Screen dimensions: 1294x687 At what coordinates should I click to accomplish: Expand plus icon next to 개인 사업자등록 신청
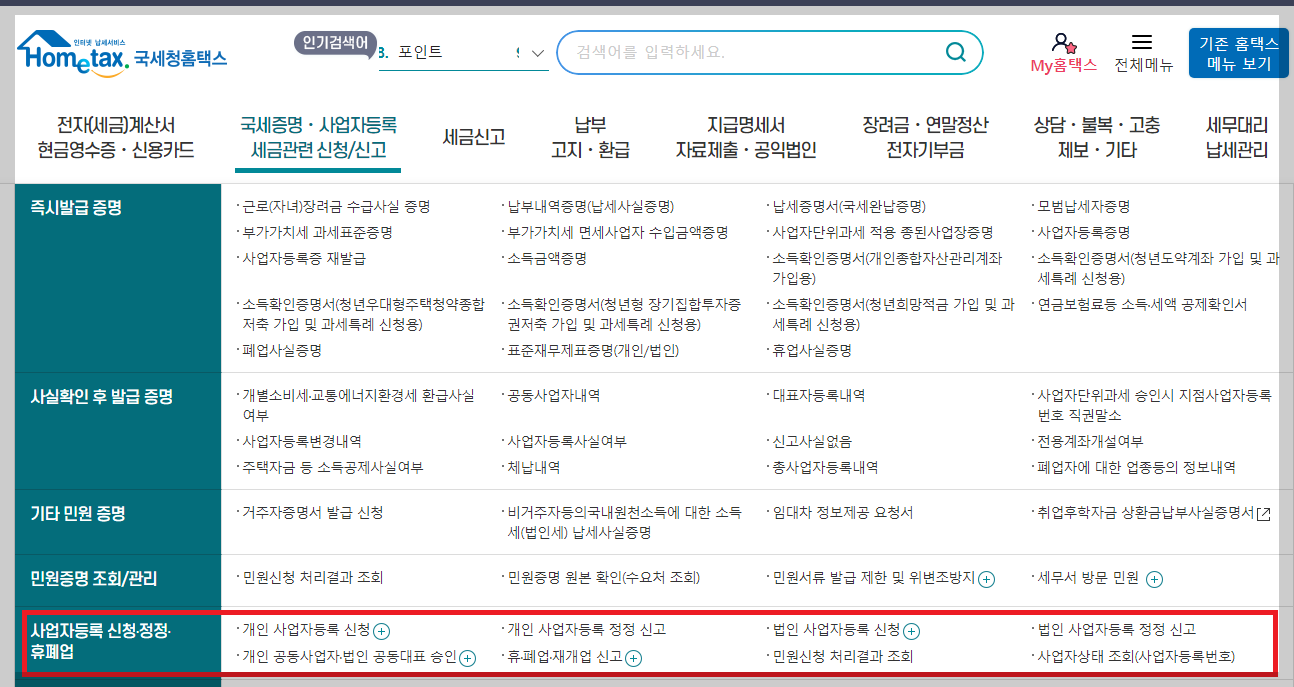point(381,631)
